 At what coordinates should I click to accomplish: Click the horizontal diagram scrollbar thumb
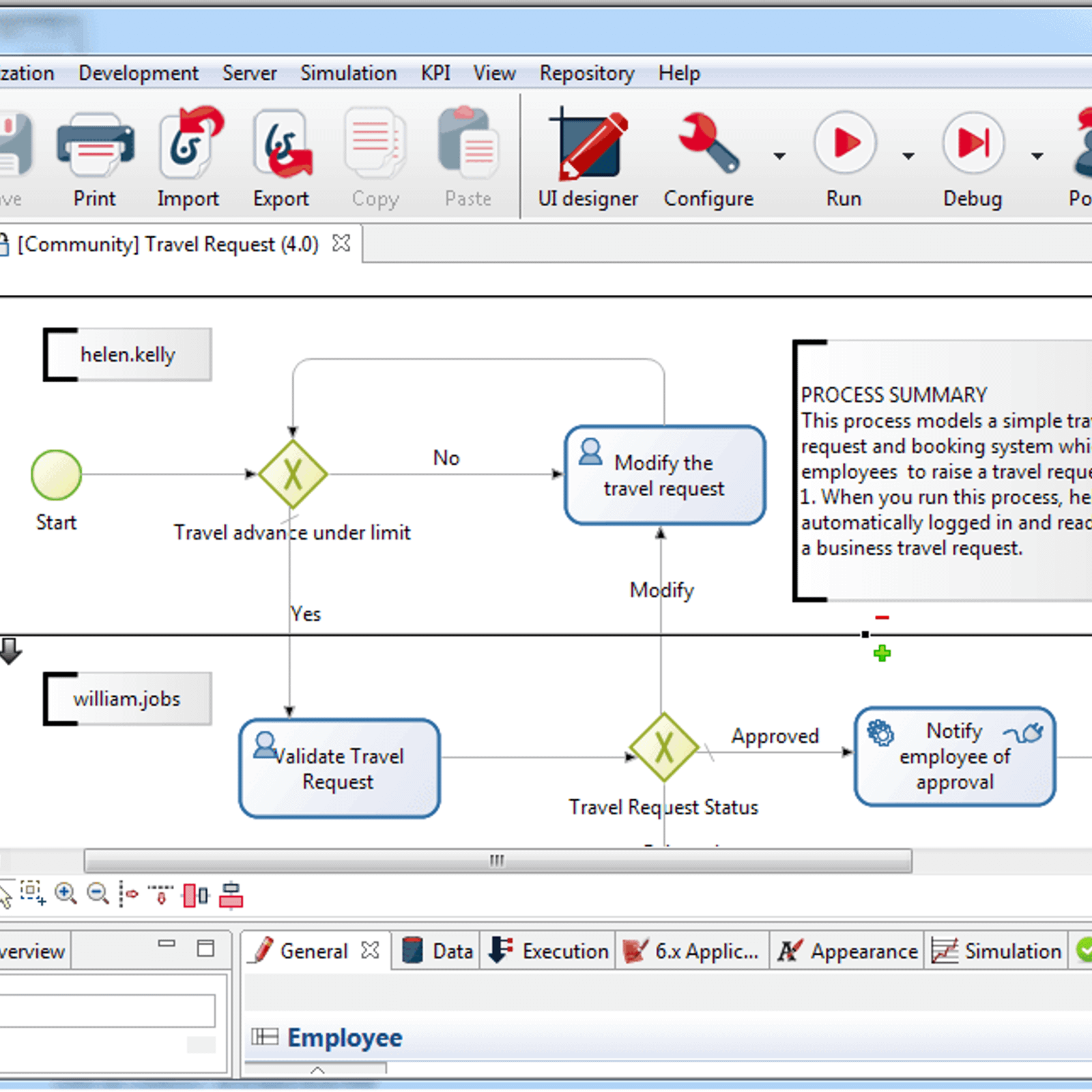(498, 861)
